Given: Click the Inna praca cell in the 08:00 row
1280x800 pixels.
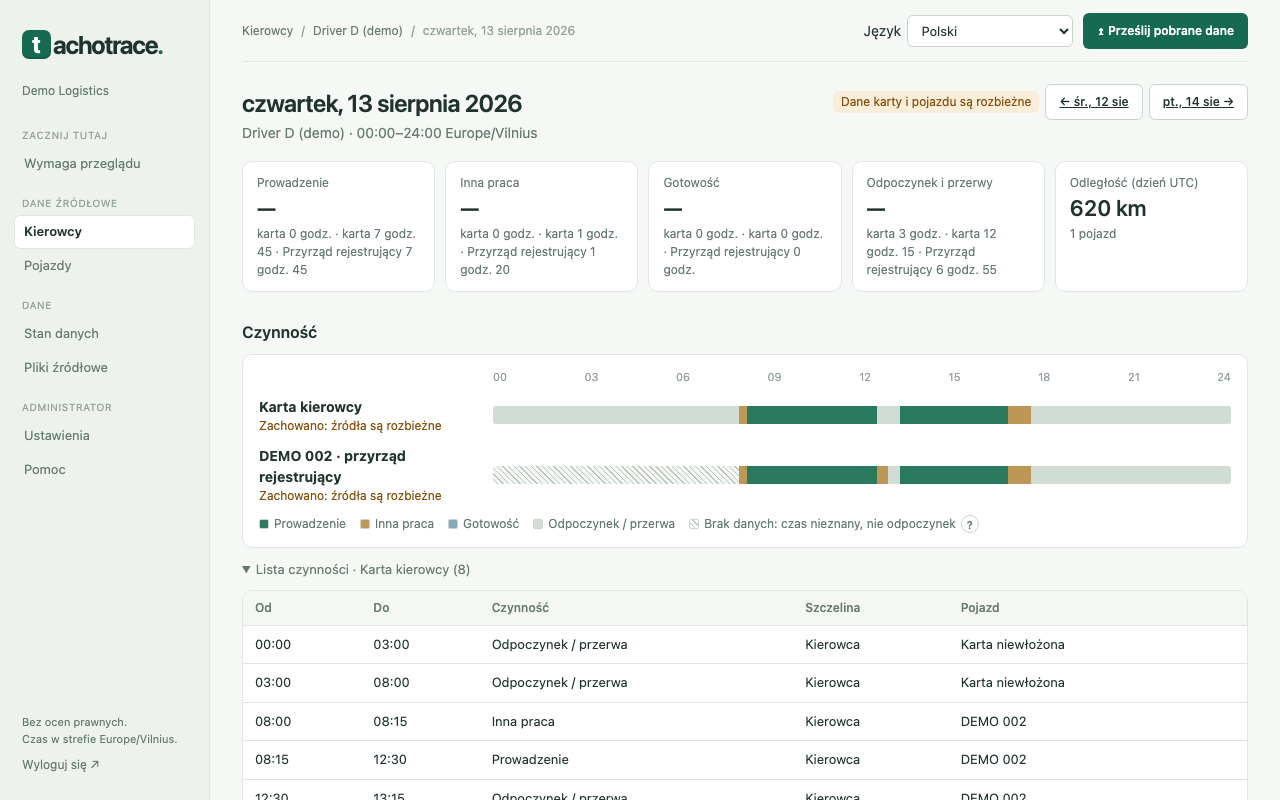Looking at the screenshot, I should 523,722.
